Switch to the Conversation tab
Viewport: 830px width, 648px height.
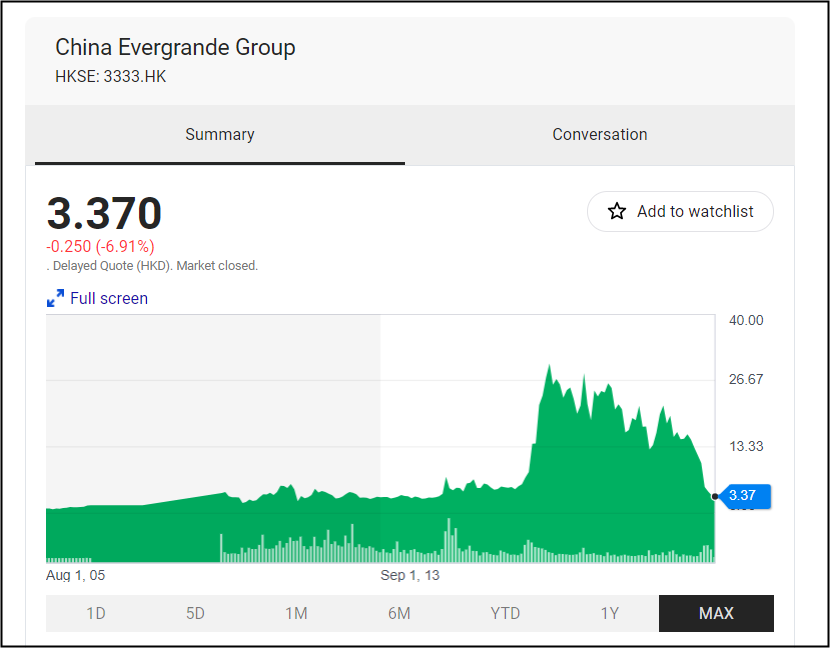(600, 134)
